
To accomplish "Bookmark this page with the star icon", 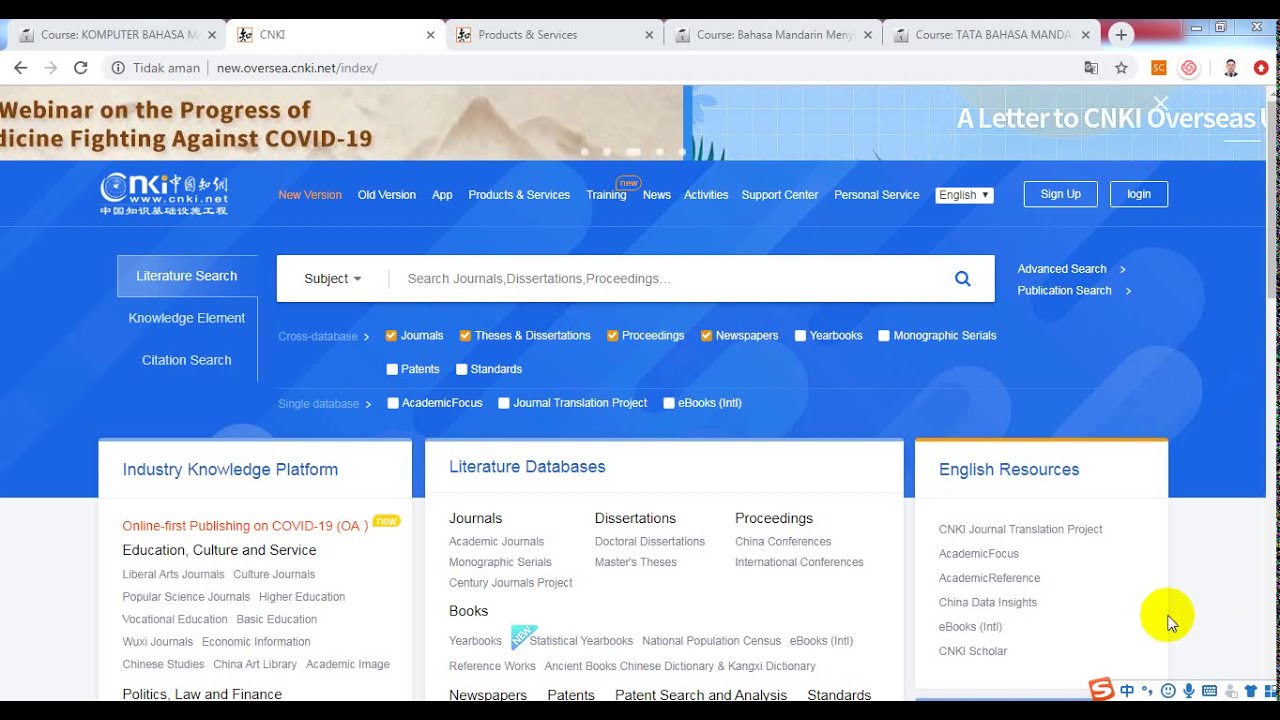I will pos(1121,68).
